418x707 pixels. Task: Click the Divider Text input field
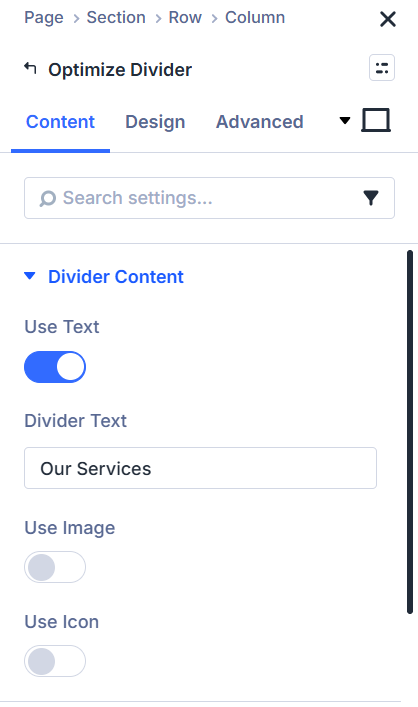[200, 468]
